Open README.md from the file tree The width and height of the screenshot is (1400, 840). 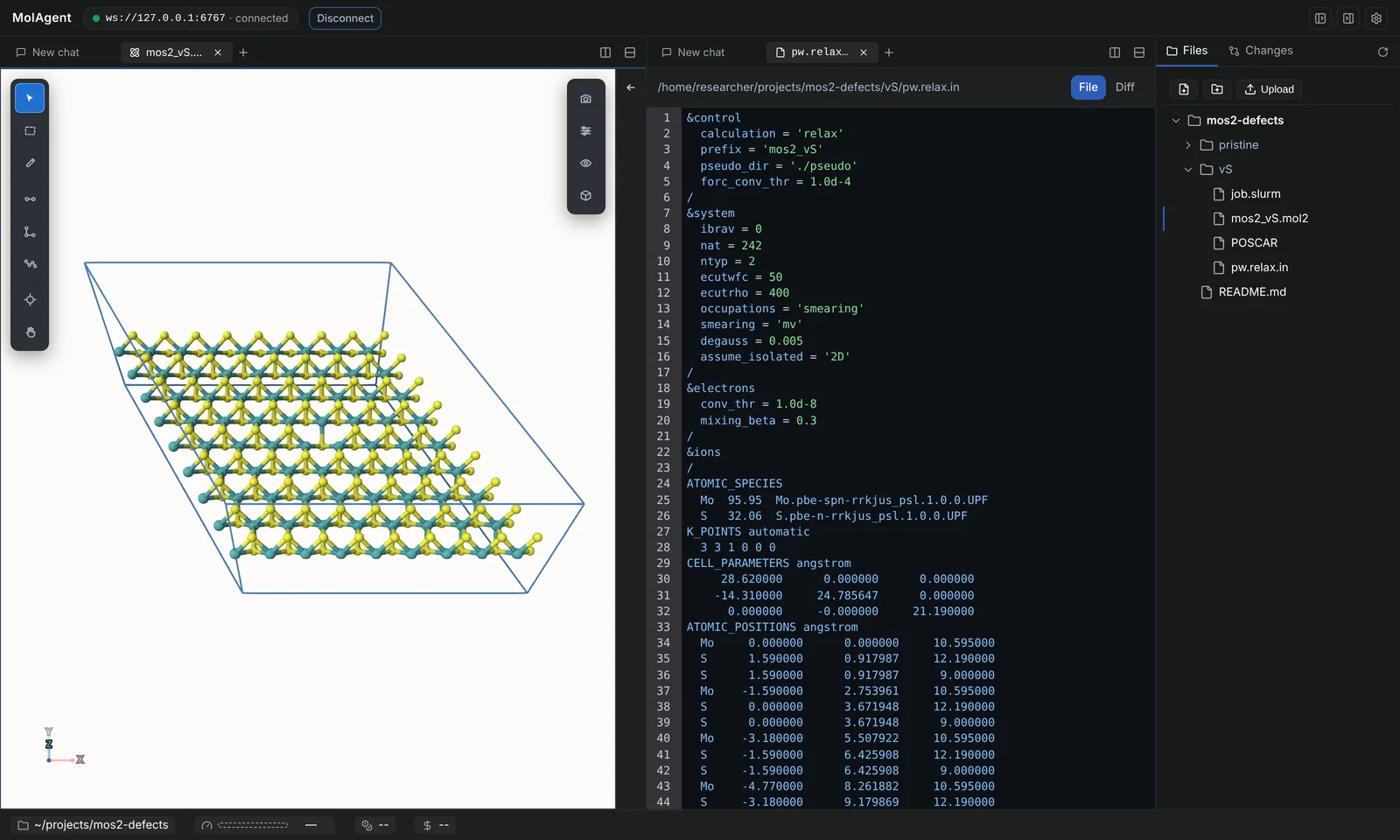[1252, 292]
